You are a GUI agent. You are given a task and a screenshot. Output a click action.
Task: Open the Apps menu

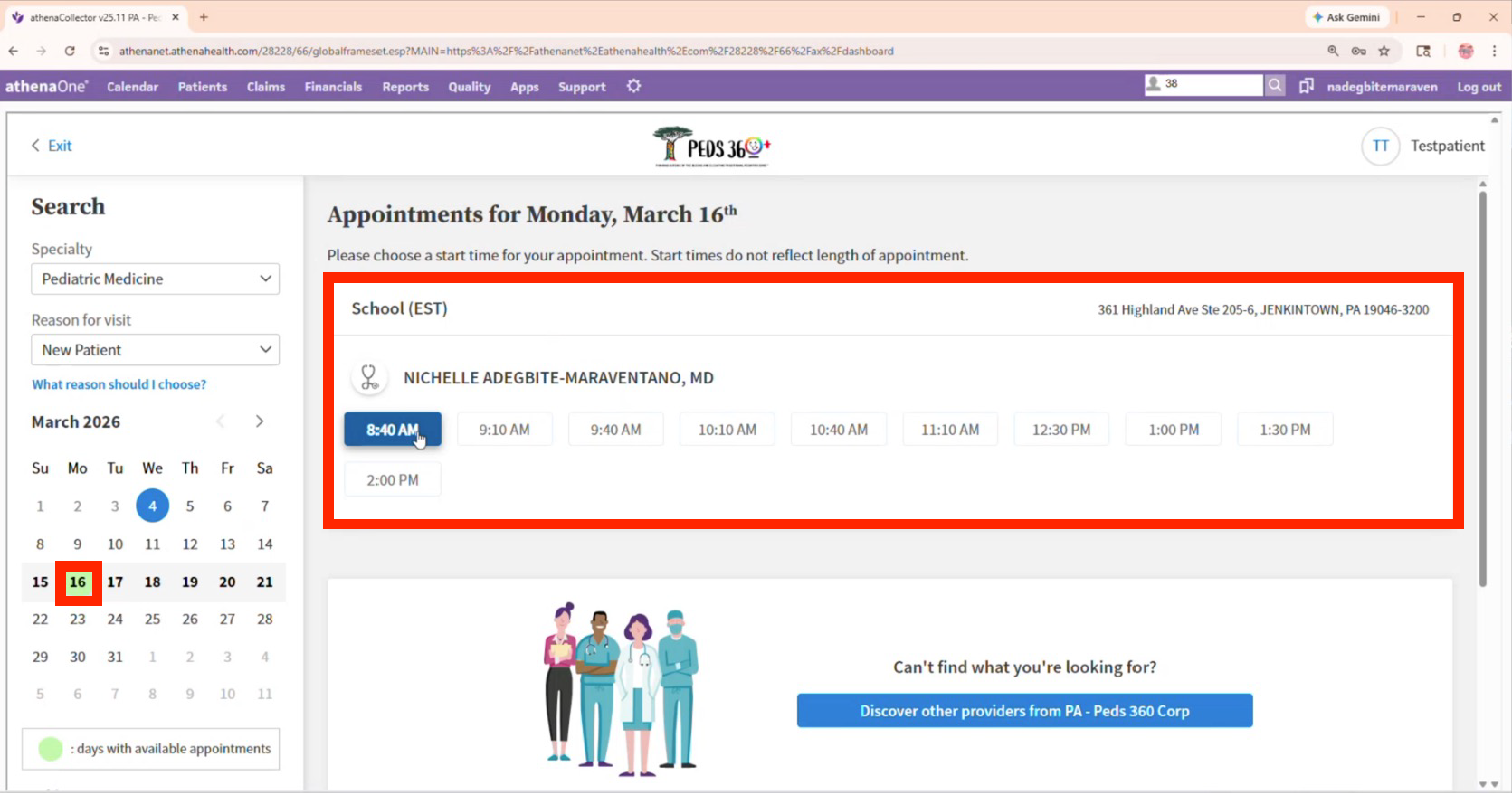pos(525,87)
